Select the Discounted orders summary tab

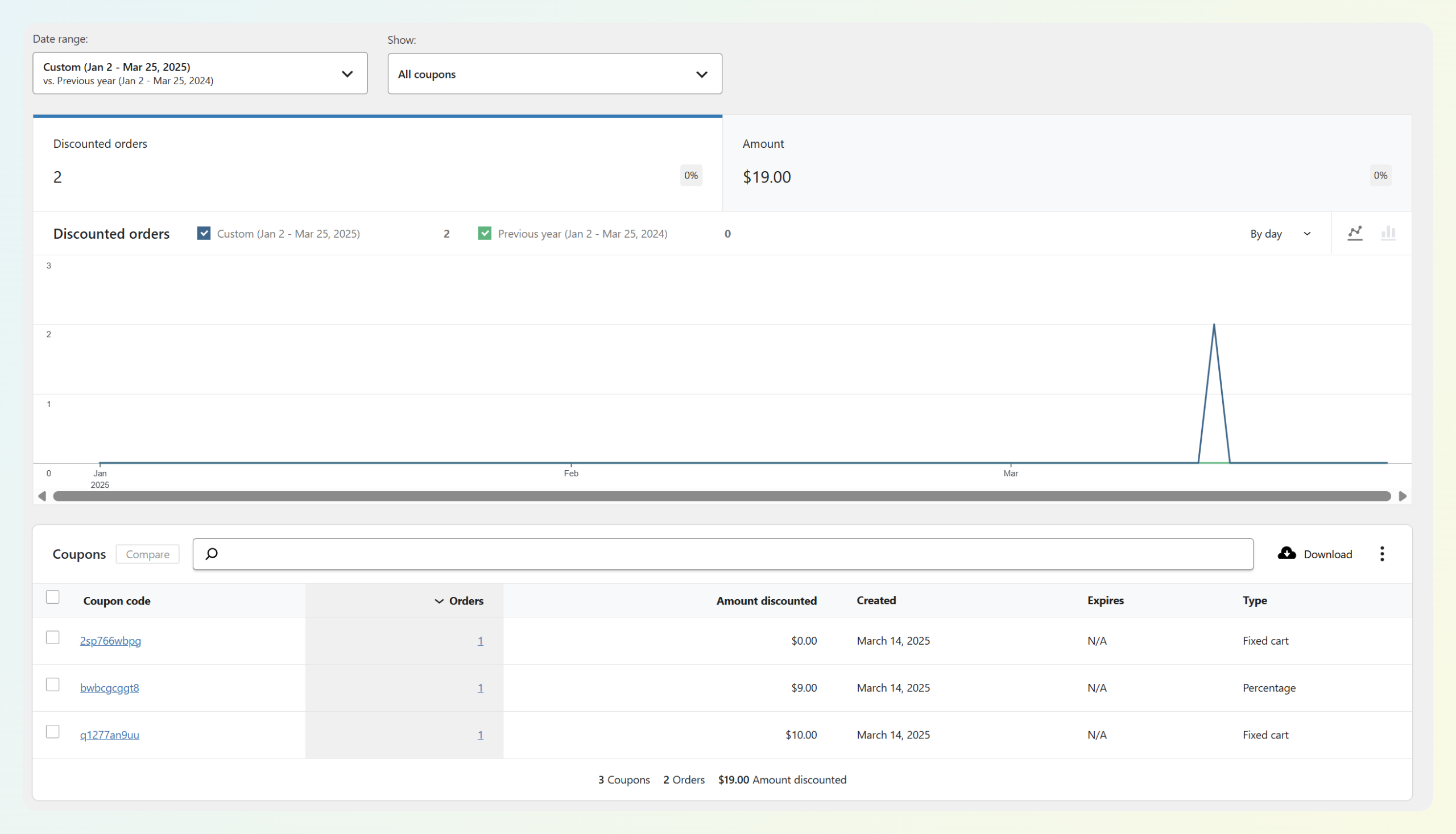click(x=377, y=163)
